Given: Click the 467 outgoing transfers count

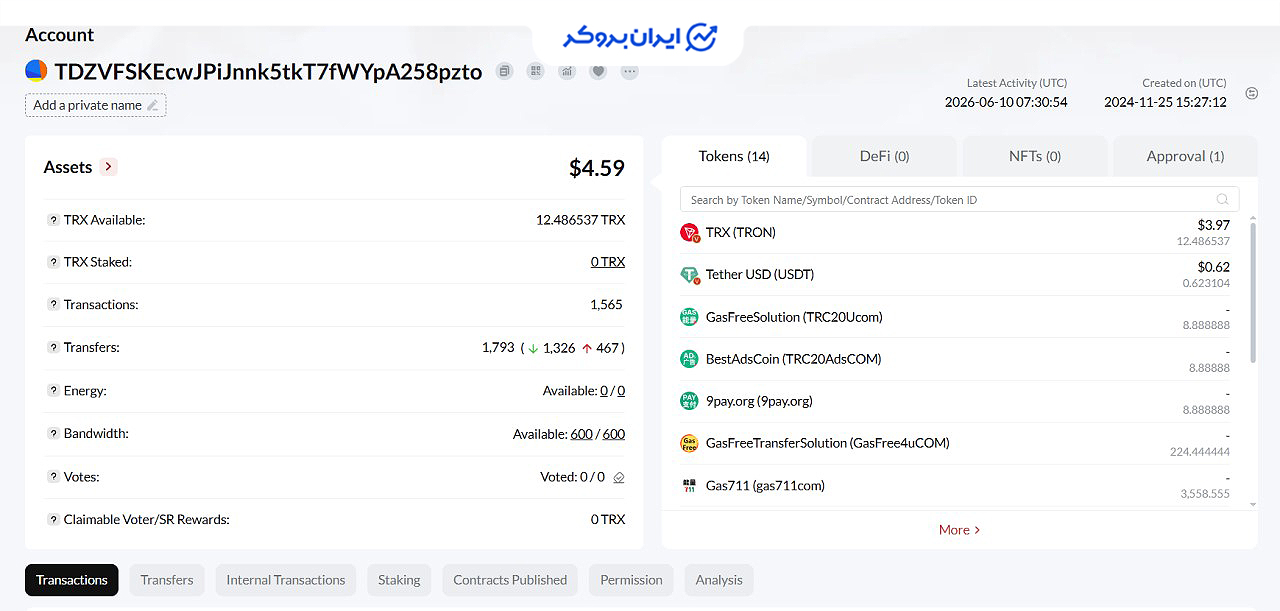Looking at the screenshot, I should click(608, 348).
